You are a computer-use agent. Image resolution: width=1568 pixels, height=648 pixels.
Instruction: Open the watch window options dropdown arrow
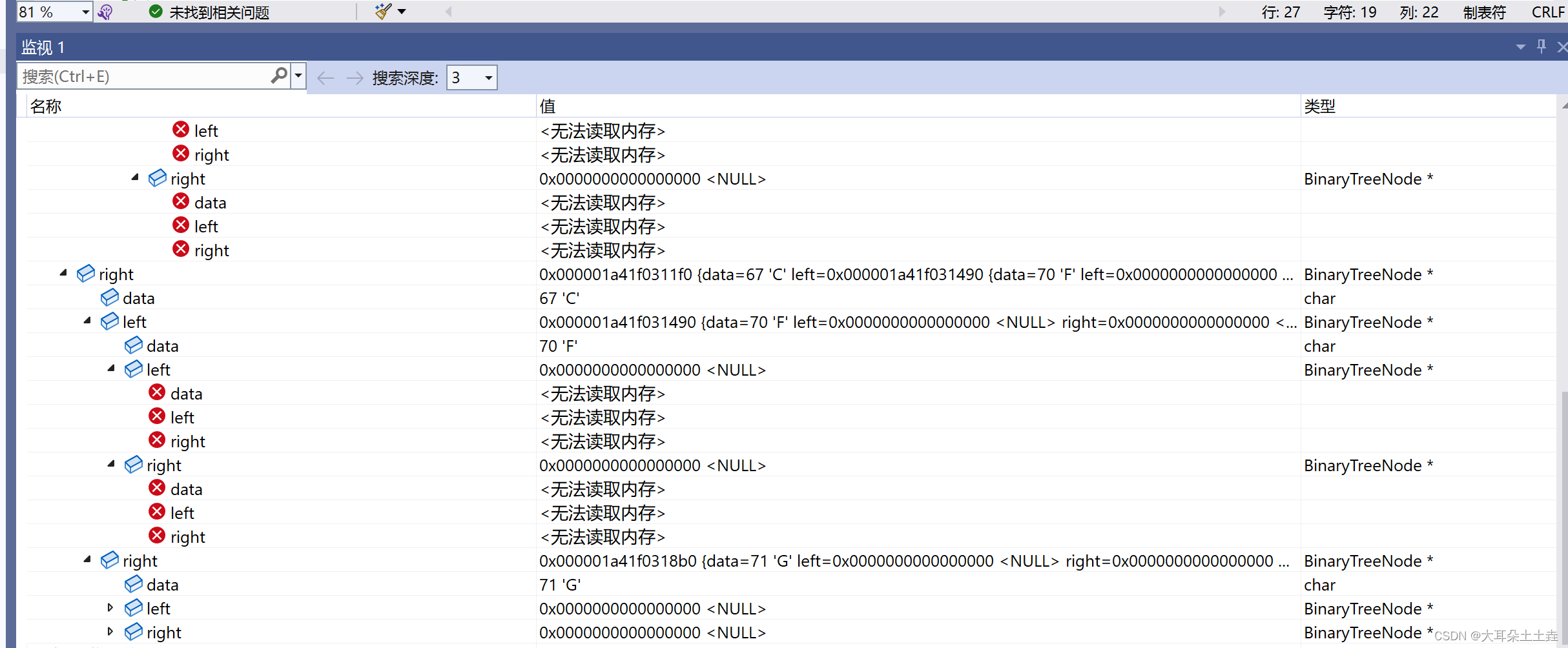point(1520,46)
